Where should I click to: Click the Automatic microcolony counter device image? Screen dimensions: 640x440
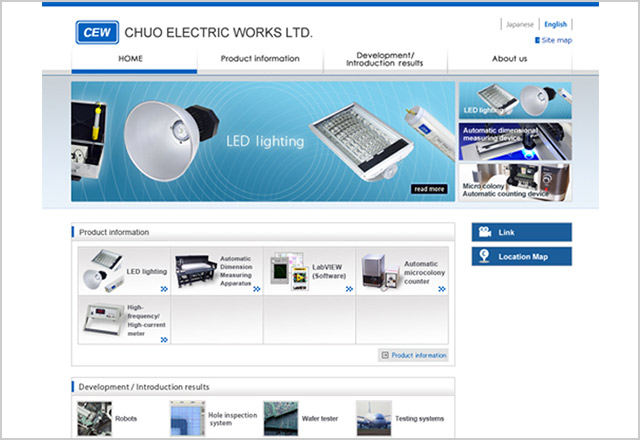(379, 269)
